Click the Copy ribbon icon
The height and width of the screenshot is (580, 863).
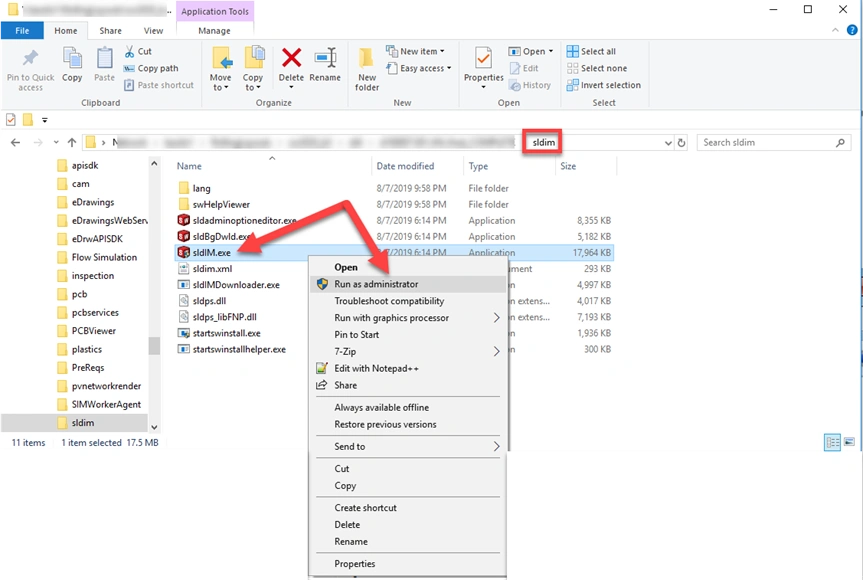click(x=72, y=58)
